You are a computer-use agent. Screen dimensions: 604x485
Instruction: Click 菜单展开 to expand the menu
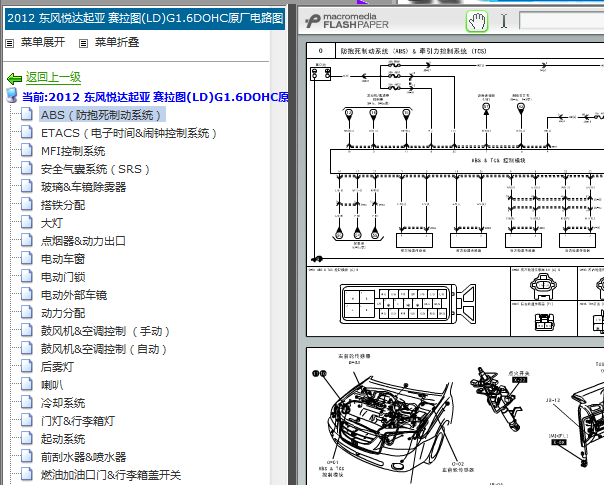point(43,42)
